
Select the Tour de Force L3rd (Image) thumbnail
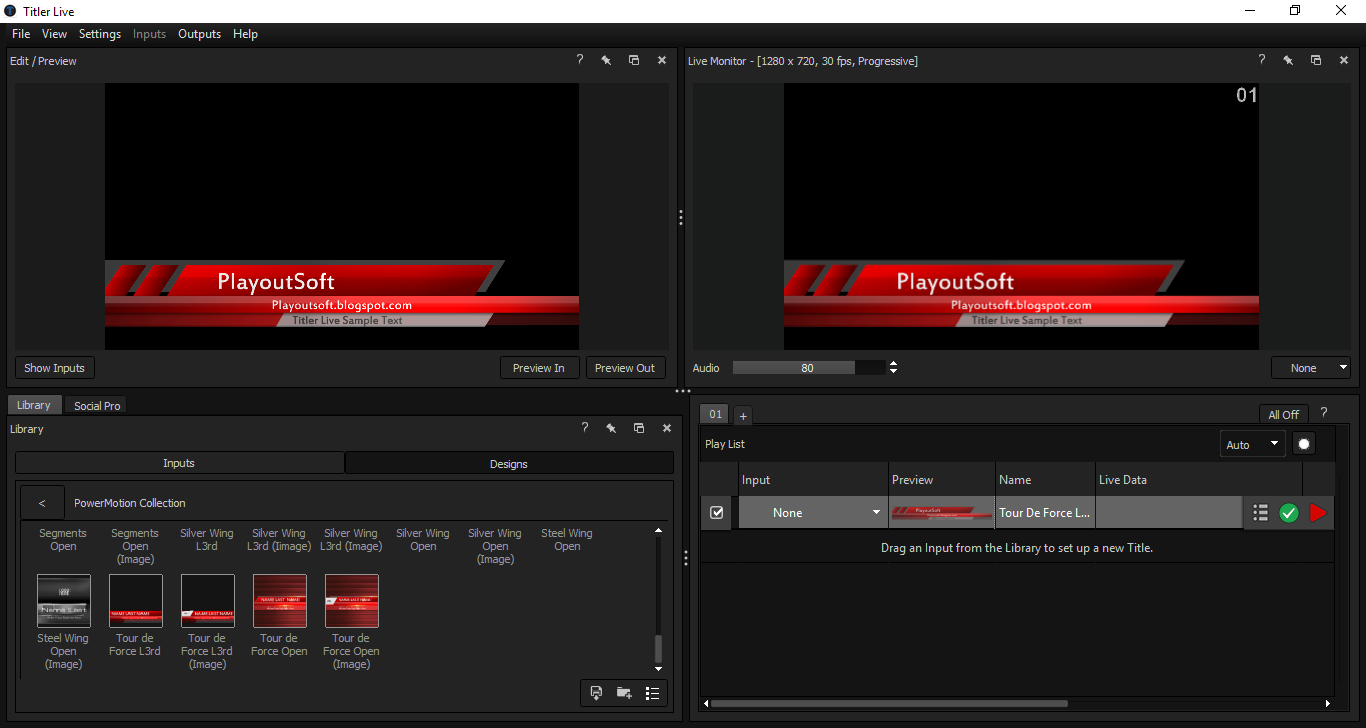point(208,601)
